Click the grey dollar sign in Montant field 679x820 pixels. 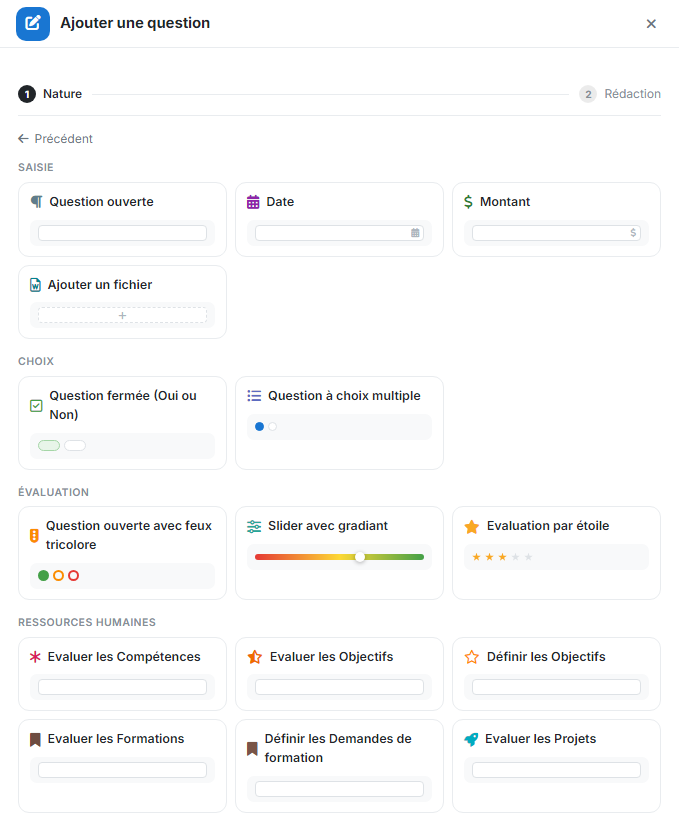click(633, 233)
